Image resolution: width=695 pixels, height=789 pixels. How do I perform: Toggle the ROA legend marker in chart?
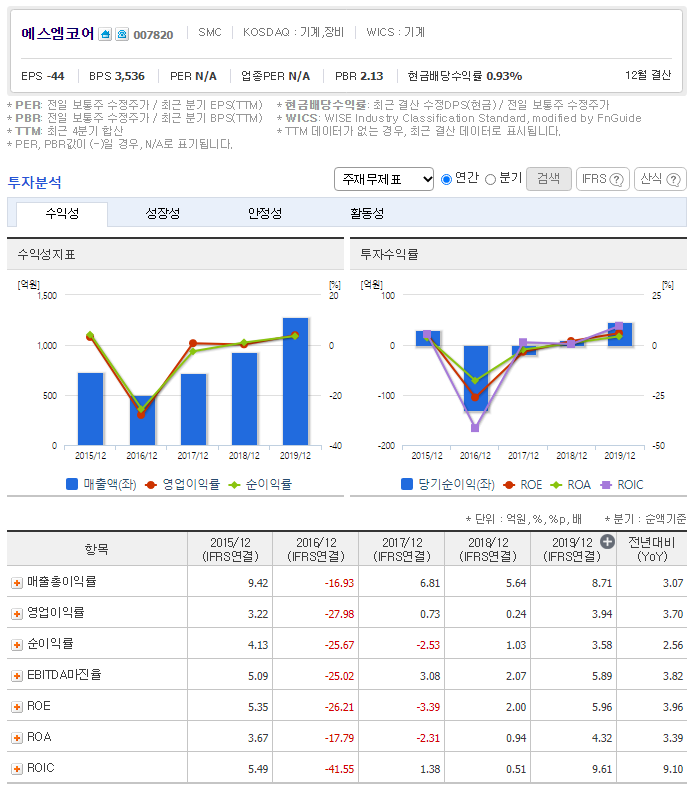point(556,485)
